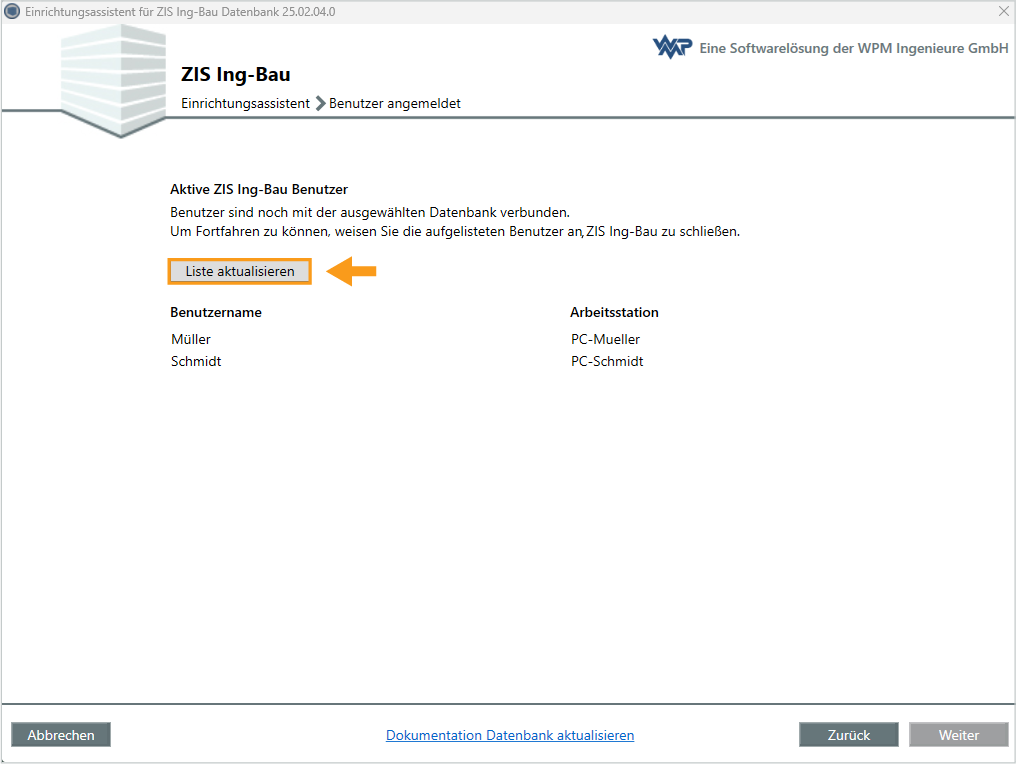The width and height of the screenshot is (1016, 764).
Task: Open the Dokumentation Datenbank aktualisieren link
Action: coord(510,735)
